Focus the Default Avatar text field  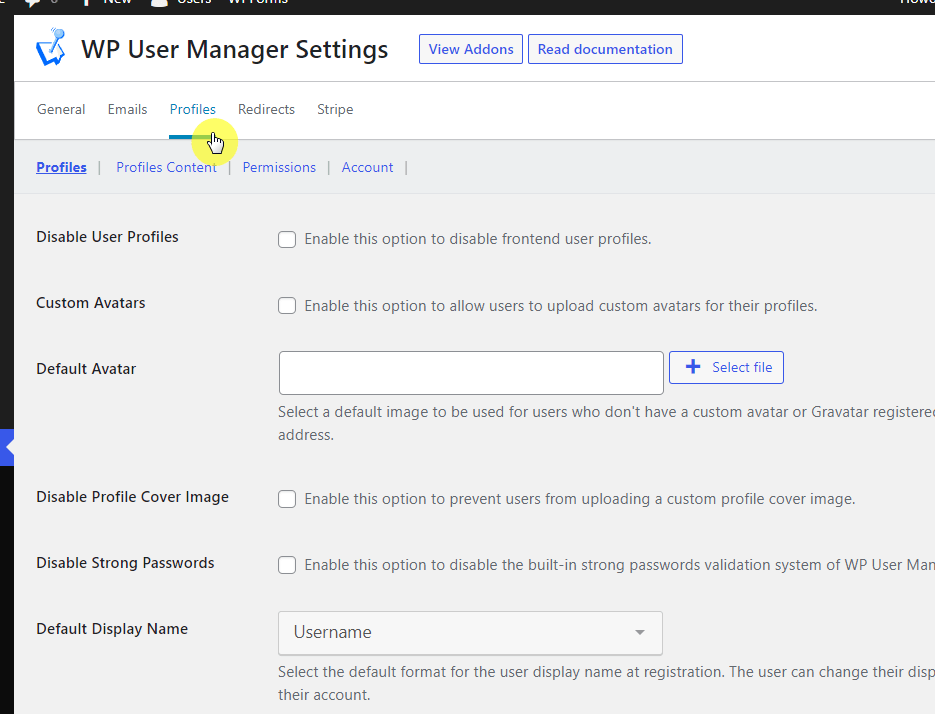click(x=471, y=373)
